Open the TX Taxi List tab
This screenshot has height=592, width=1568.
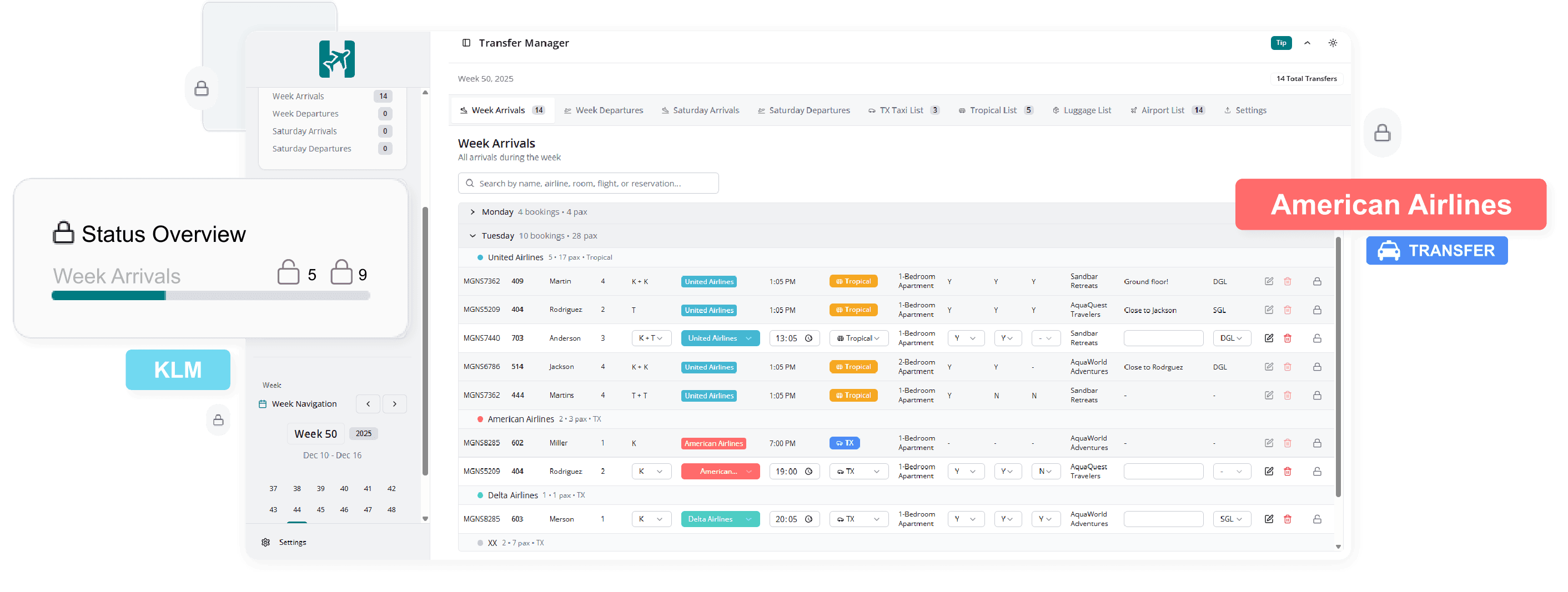coord(904,110)
